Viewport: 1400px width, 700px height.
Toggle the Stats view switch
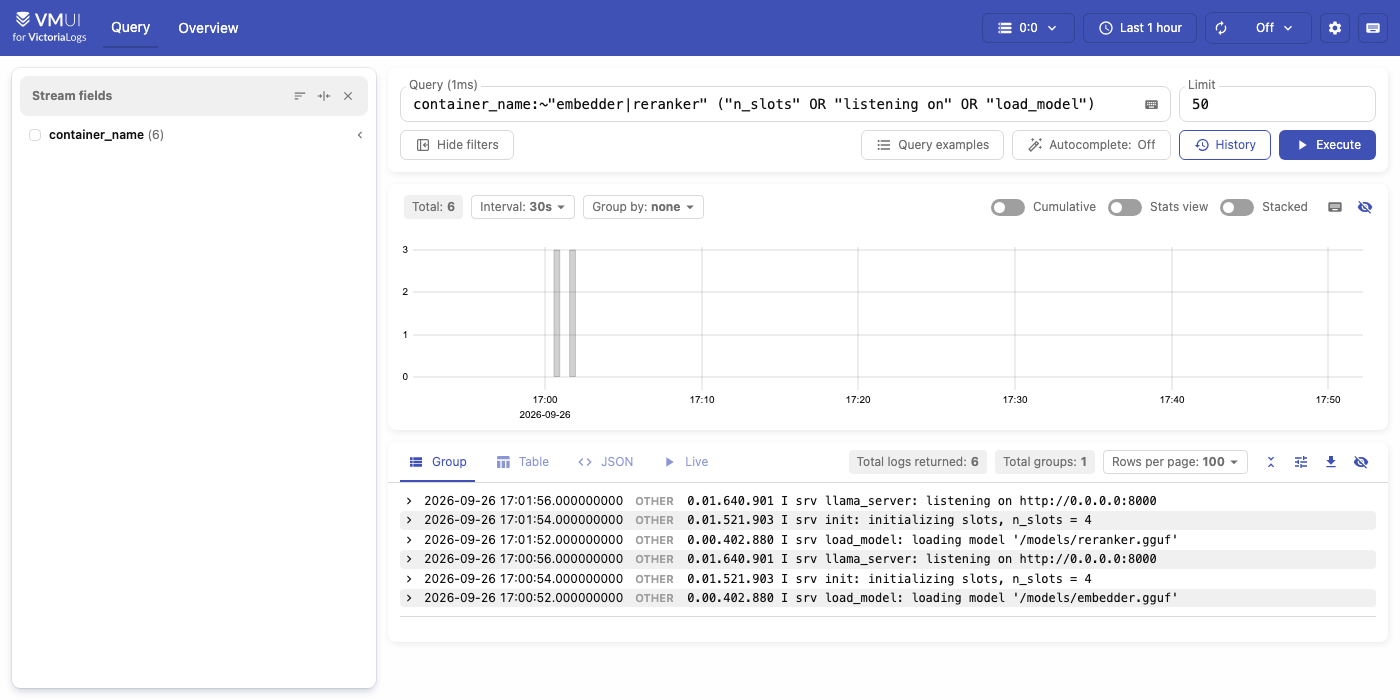point(1125,207)
